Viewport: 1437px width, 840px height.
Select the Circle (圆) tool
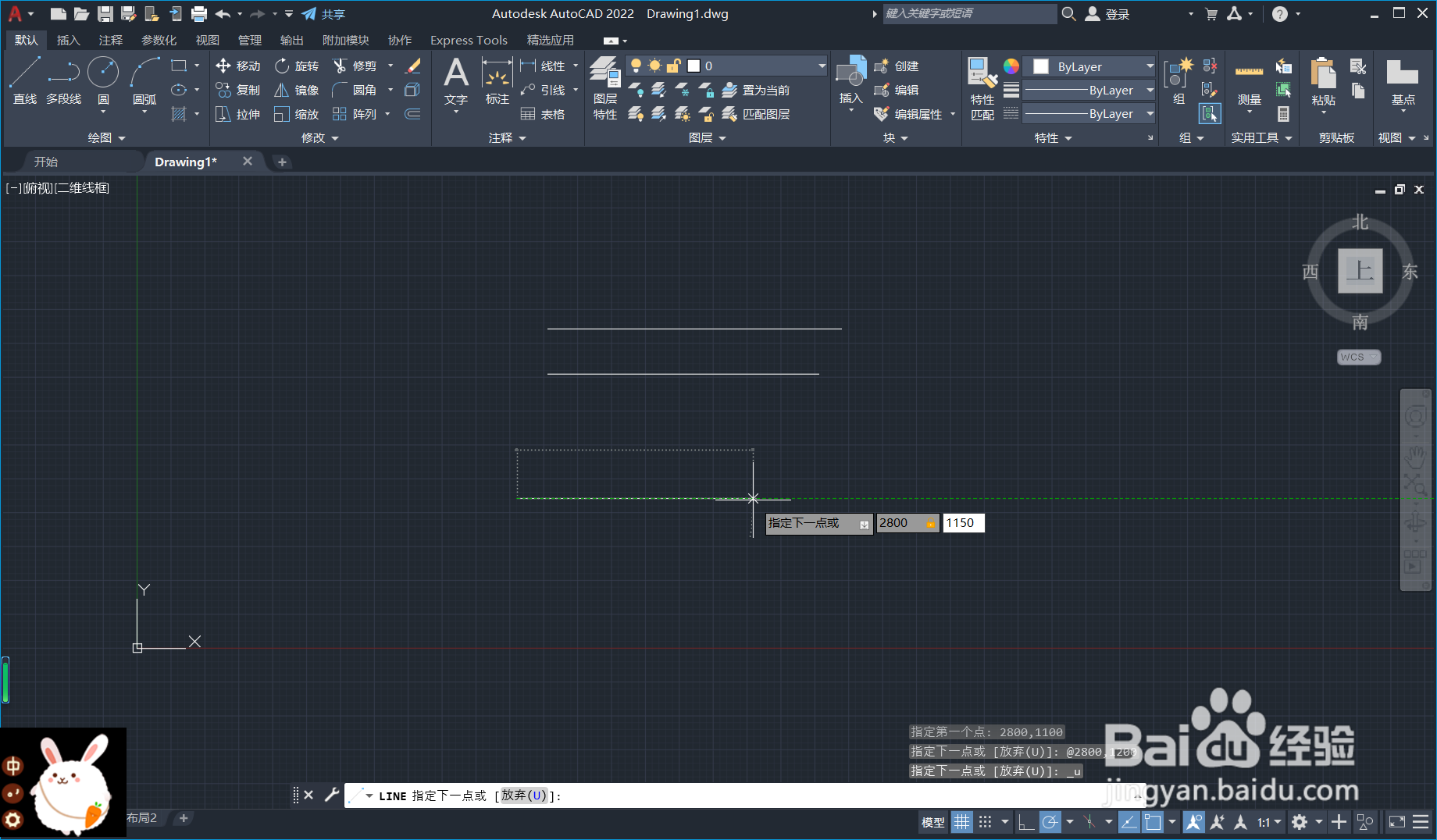tap(103, 80)
